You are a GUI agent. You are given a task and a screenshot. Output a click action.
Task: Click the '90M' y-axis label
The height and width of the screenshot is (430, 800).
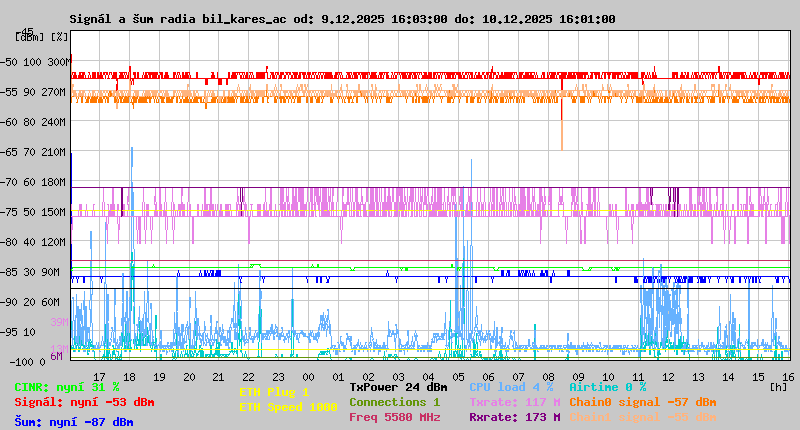pos(54,272)
